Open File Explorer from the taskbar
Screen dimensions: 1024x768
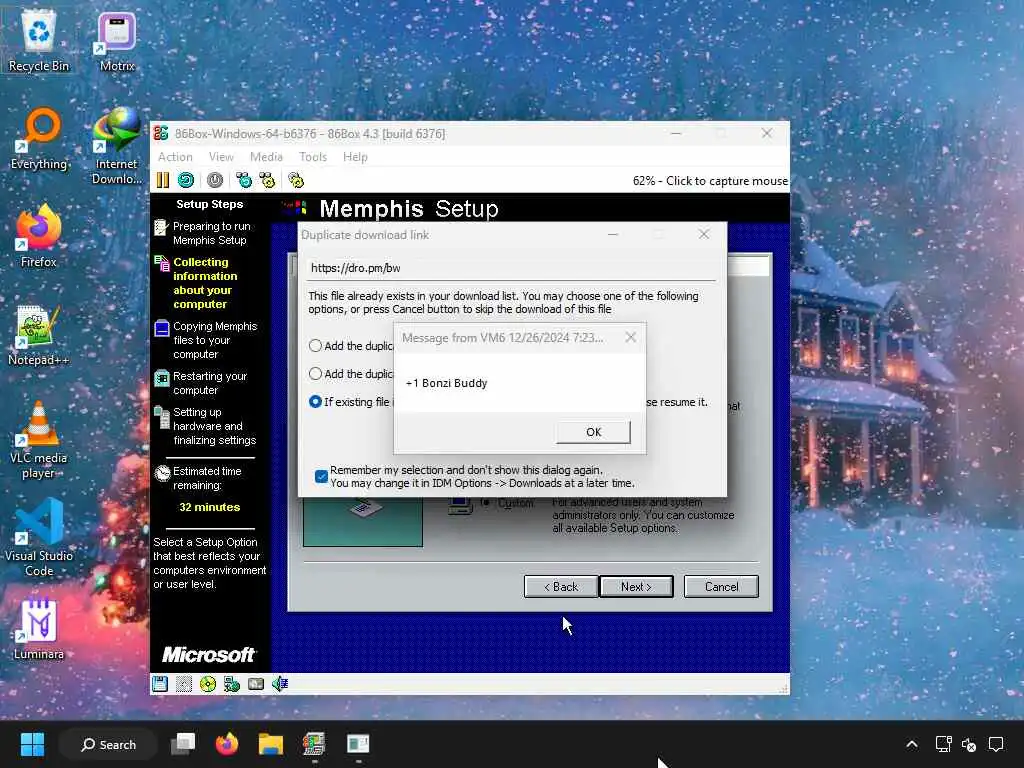click(x=270, y=744)
